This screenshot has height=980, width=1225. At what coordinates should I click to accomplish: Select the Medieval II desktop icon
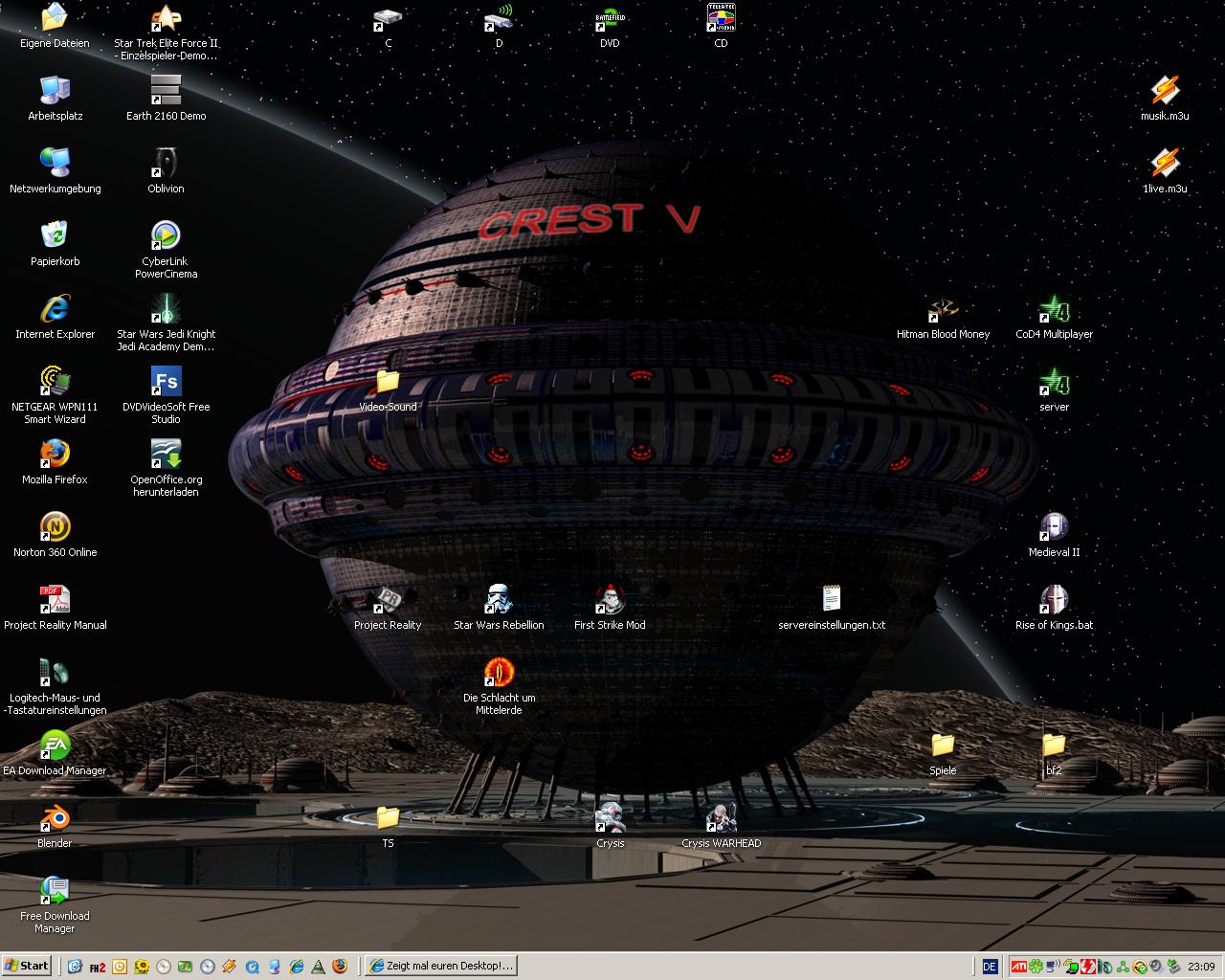1054,526
